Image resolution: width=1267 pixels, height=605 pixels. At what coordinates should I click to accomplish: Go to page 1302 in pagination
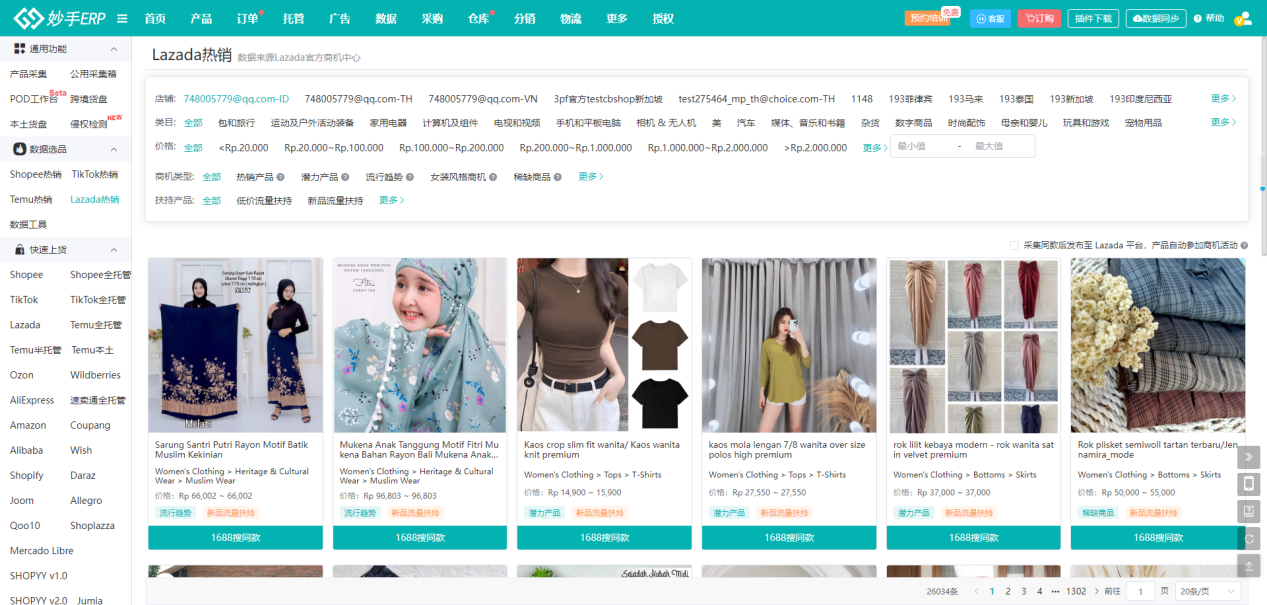coord(1076,591)
